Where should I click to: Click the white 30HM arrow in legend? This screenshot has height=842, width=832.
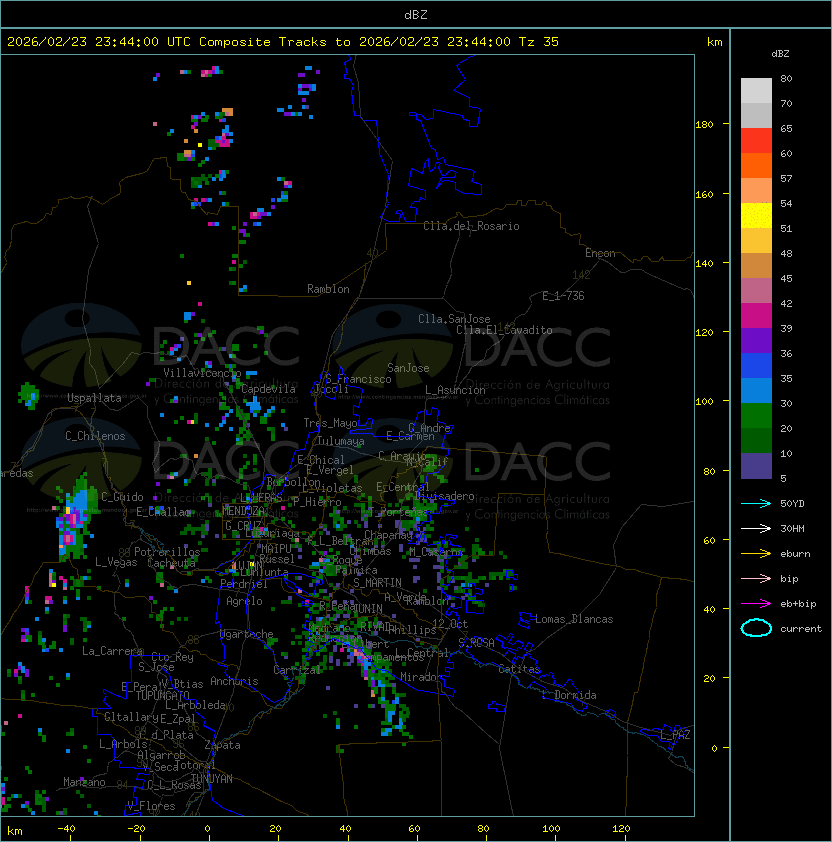tap(756, 529)
